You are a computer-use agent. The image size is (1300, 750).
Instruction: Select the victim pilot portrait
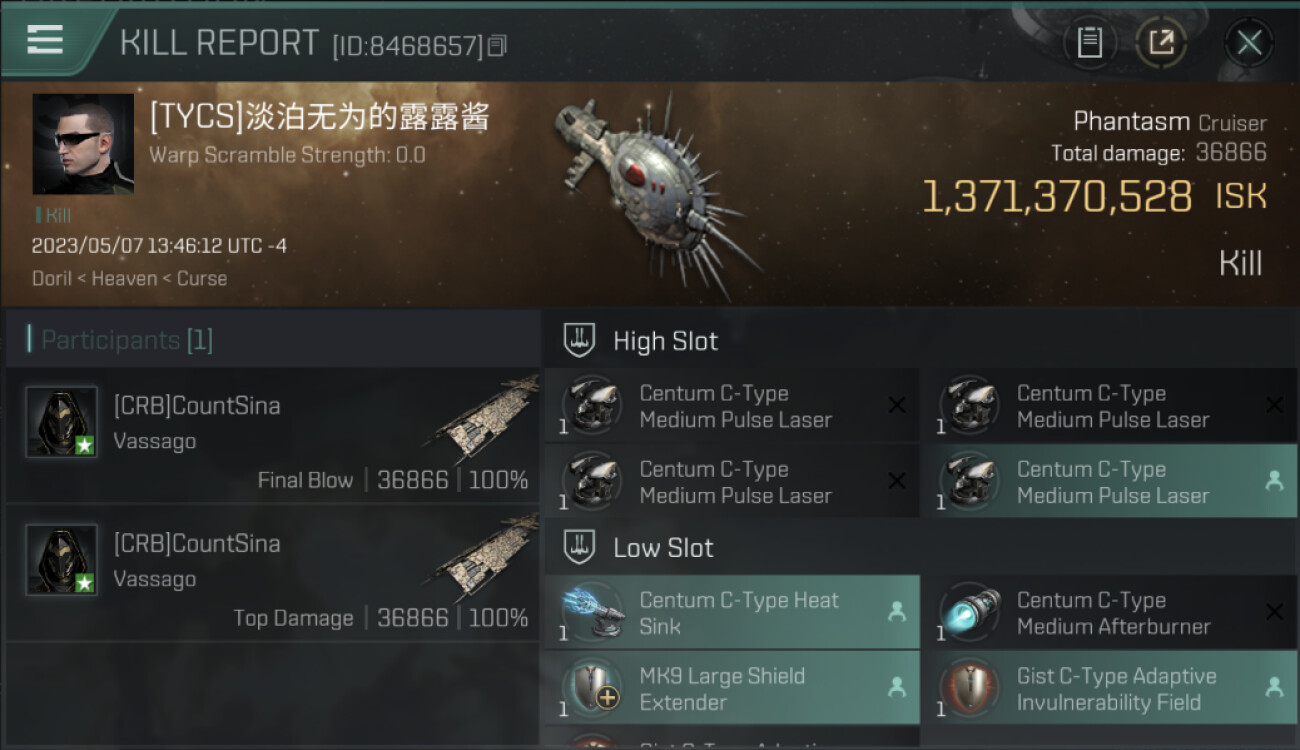[x=83, y=144]
